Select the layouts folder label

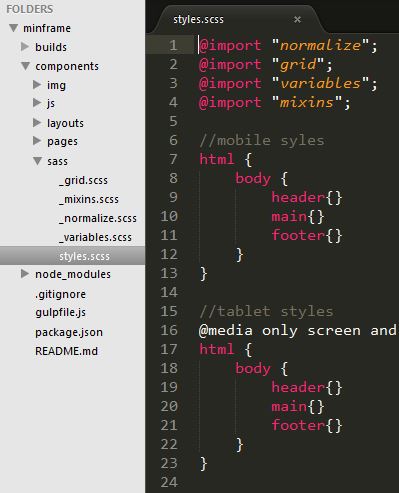(x=65, y=123)
